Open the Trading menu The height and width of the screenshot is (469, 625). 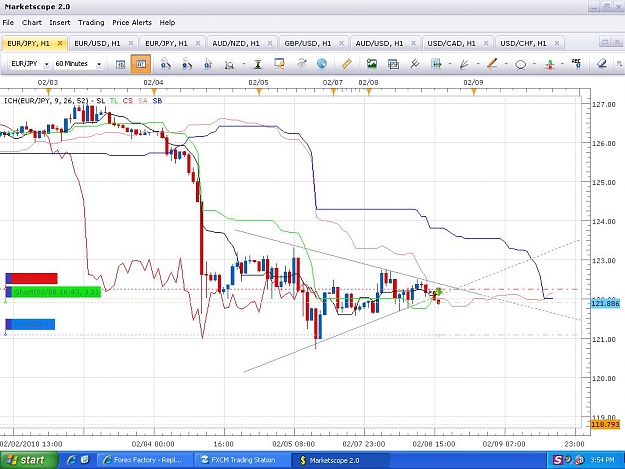coord(91,23)
